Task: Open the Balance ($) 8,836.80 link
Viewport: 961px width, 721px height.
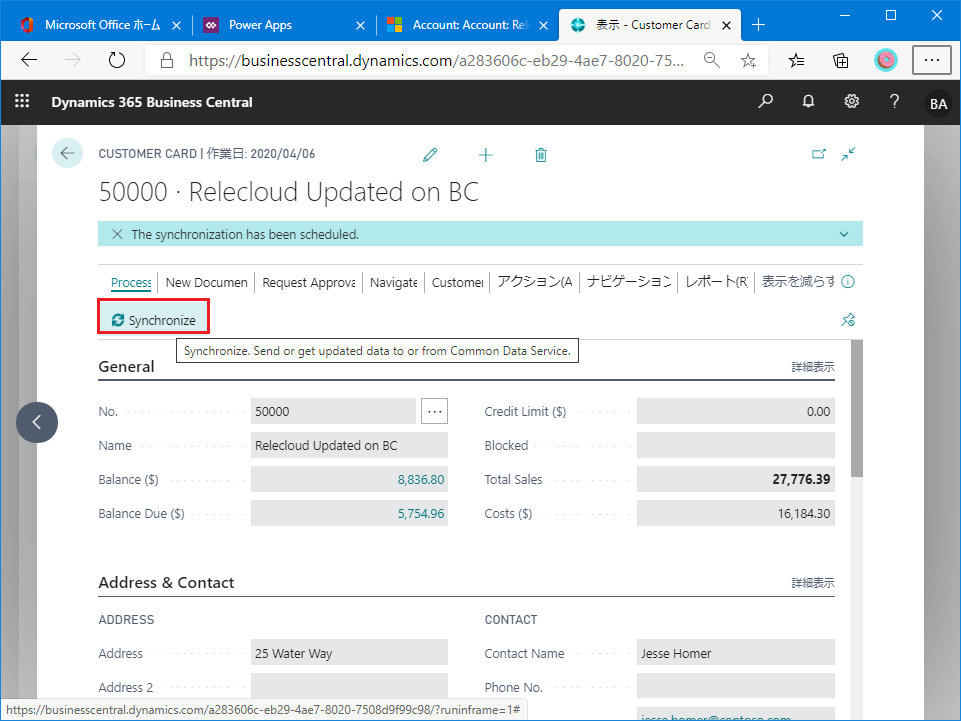Action: [420, 479]
